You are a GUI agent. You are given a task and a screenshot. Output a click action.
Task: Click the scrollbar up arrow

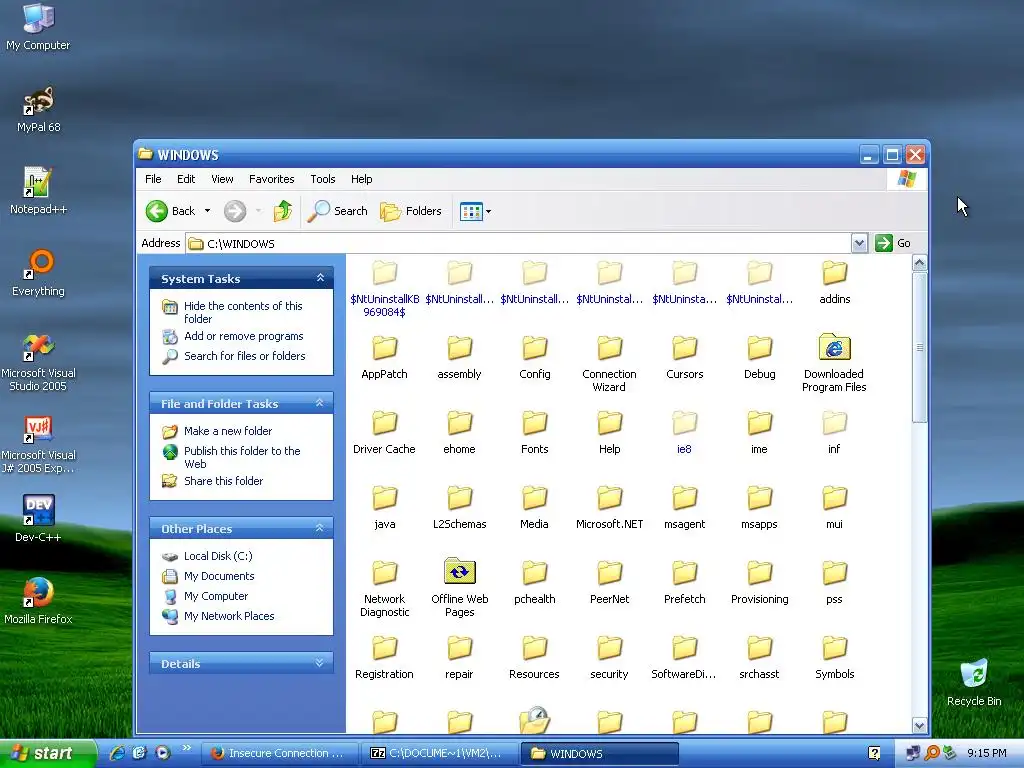[920, 263]
